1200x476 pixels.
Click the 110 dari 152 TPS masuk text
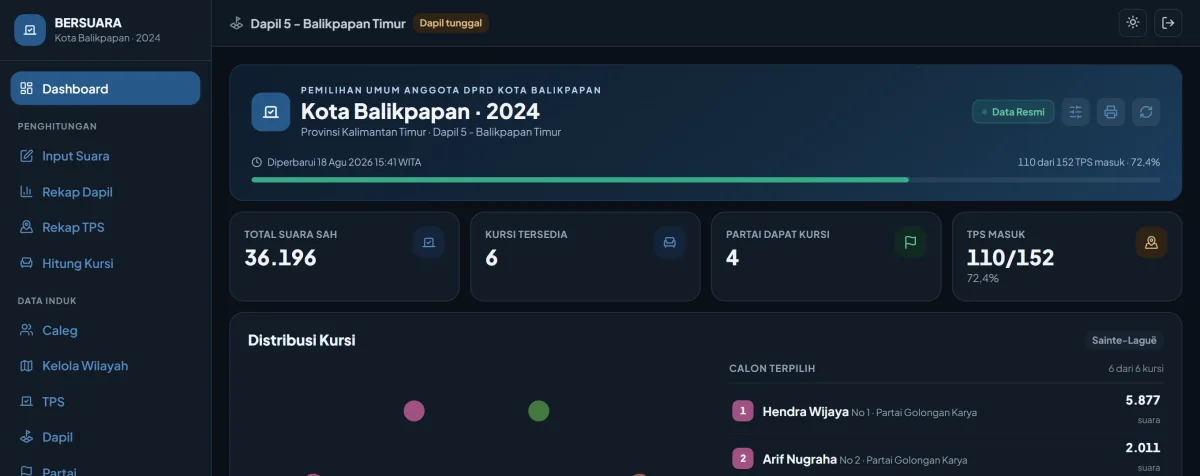click(1089, 162)
